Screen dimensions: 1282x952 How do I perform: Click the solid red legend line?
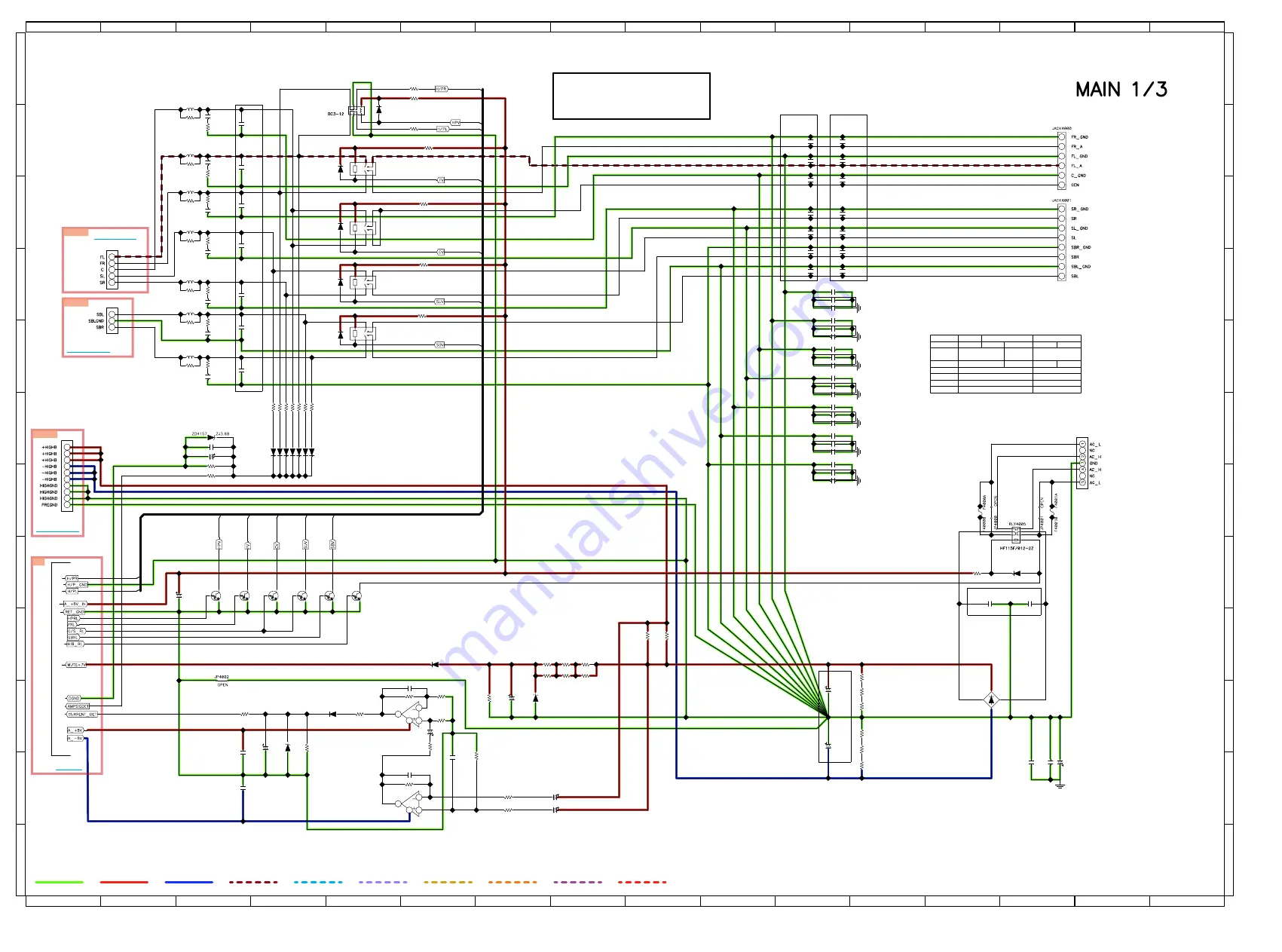tap(124, 882)
